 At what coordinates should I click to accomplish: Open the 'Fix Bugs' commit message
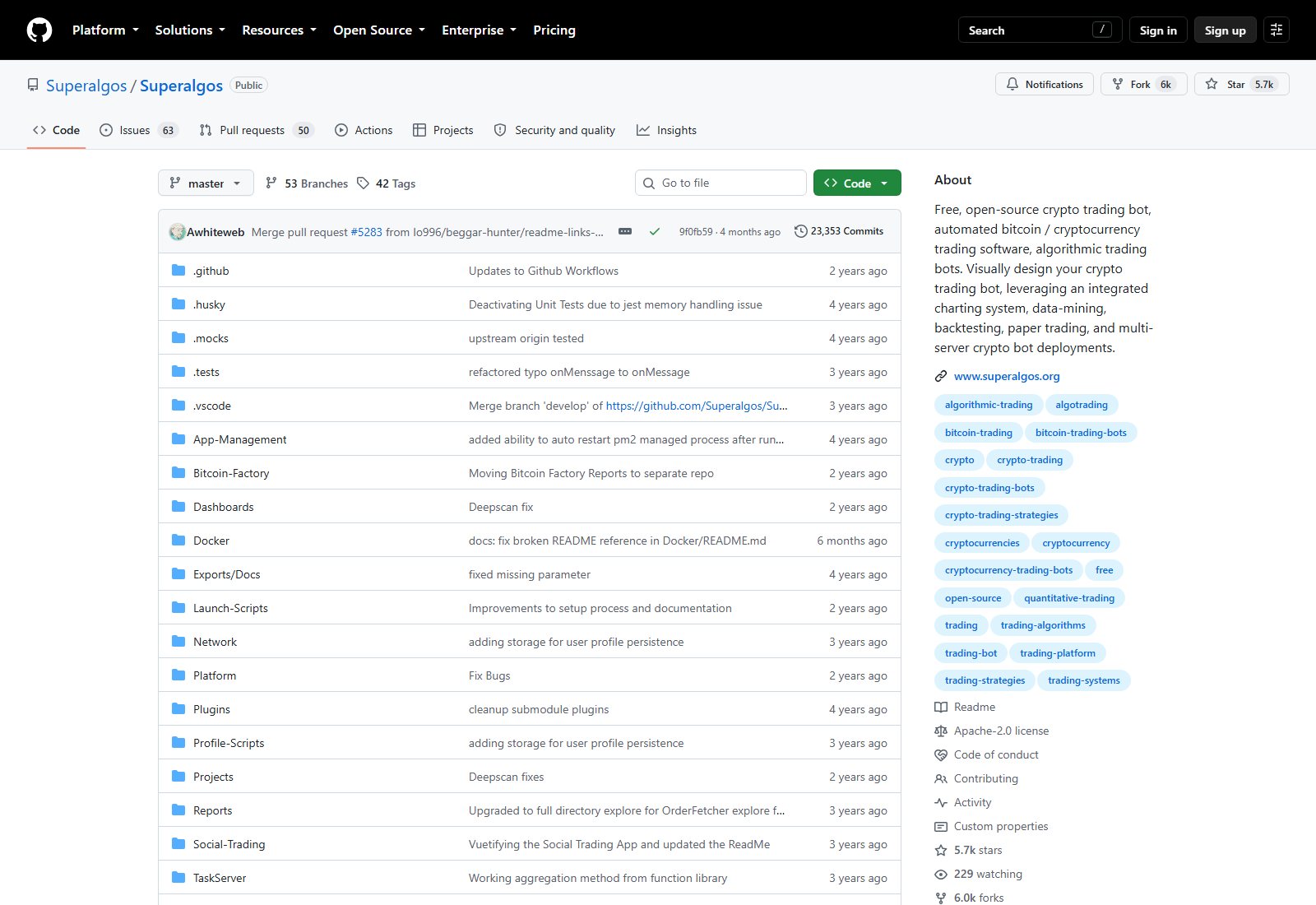489,675
